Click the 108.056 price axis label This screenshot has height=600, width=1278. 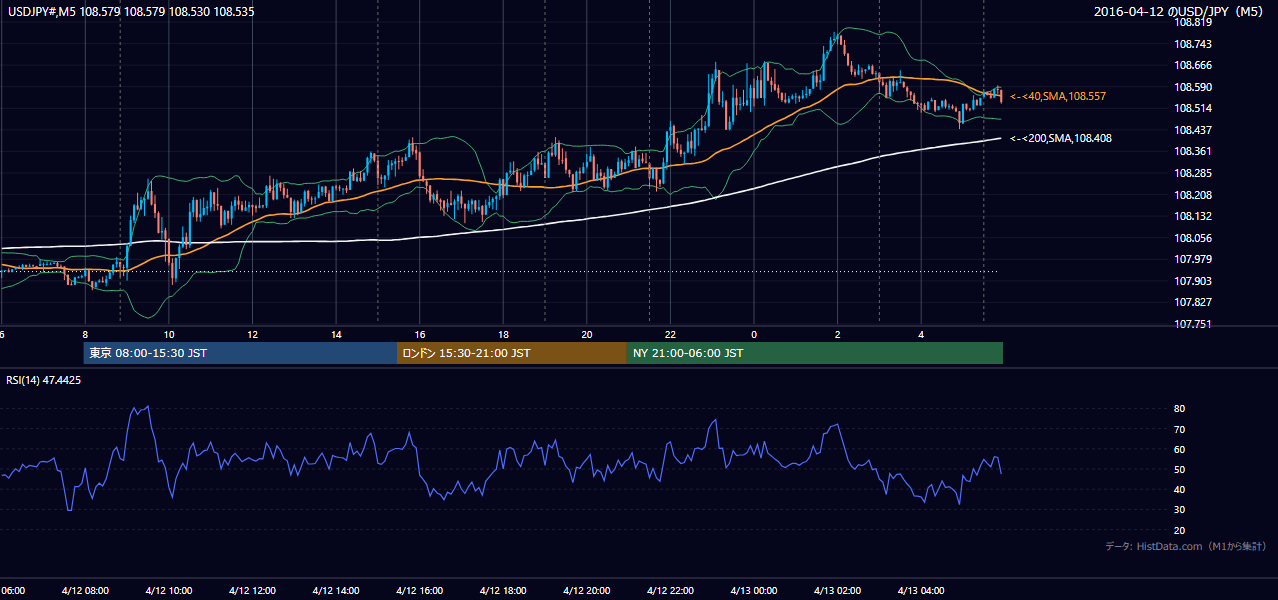(x=1194, y=238)
